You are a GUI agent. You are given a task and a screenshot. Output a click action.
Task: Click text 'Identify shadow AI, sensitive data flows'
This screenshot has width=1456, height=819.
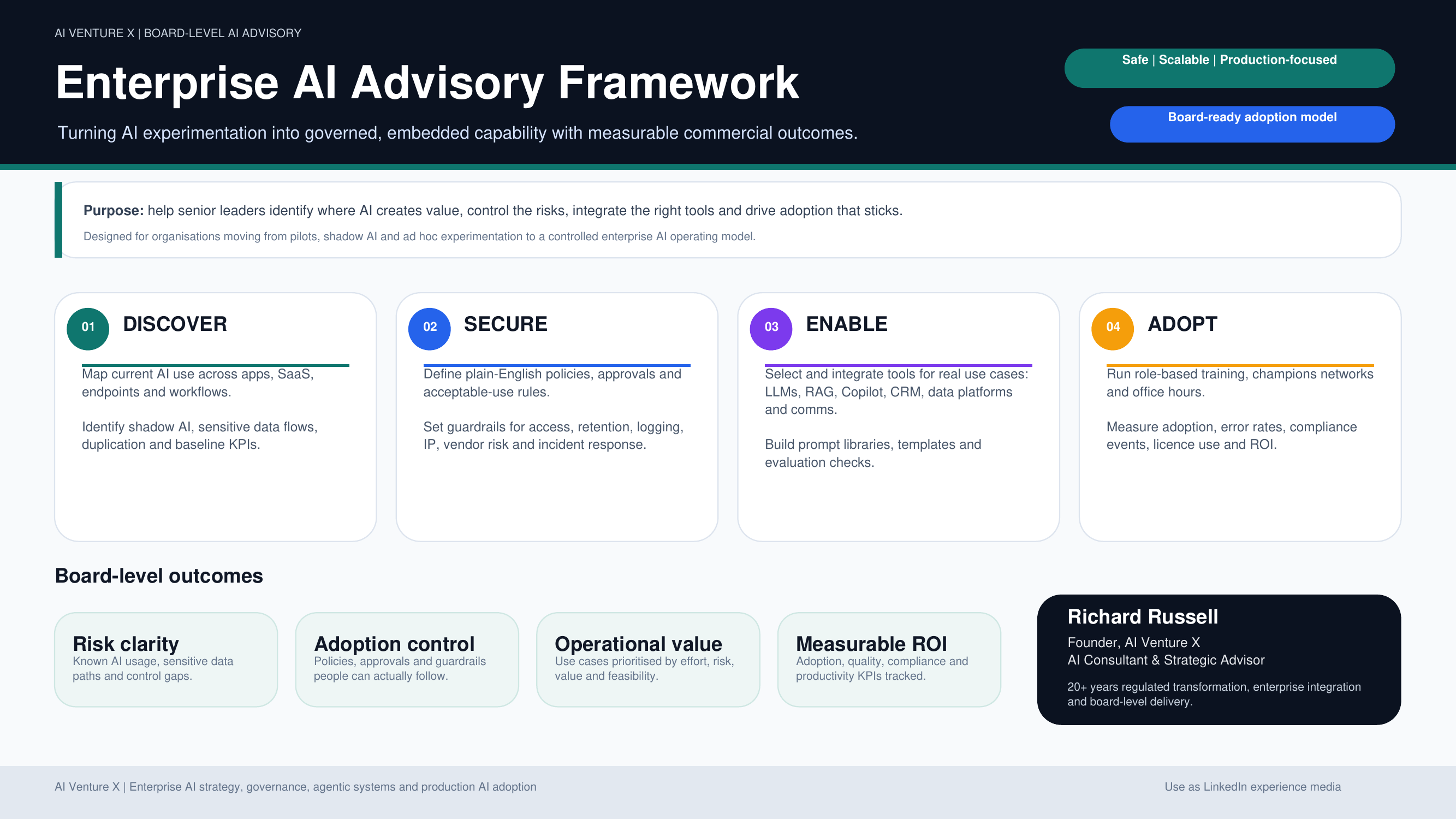point(199,436)
